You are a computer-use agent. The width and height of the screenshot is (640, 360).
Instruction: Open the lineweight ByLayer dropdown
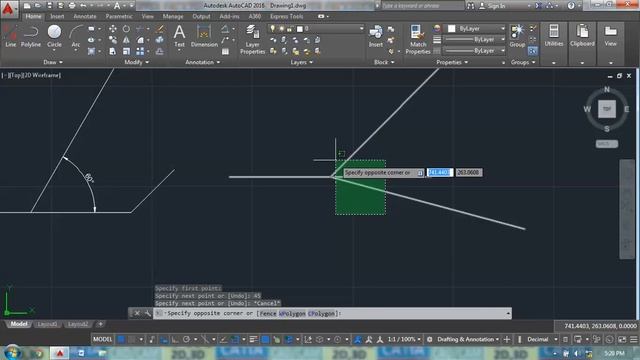coord(475,40)
